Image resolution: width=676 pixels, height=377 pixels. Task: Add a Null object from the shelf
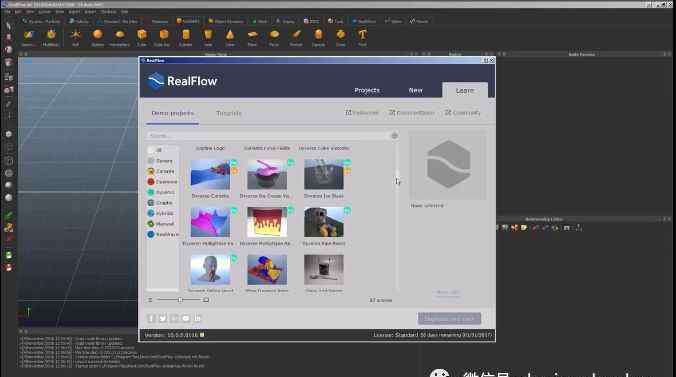[x=75, y=36]
